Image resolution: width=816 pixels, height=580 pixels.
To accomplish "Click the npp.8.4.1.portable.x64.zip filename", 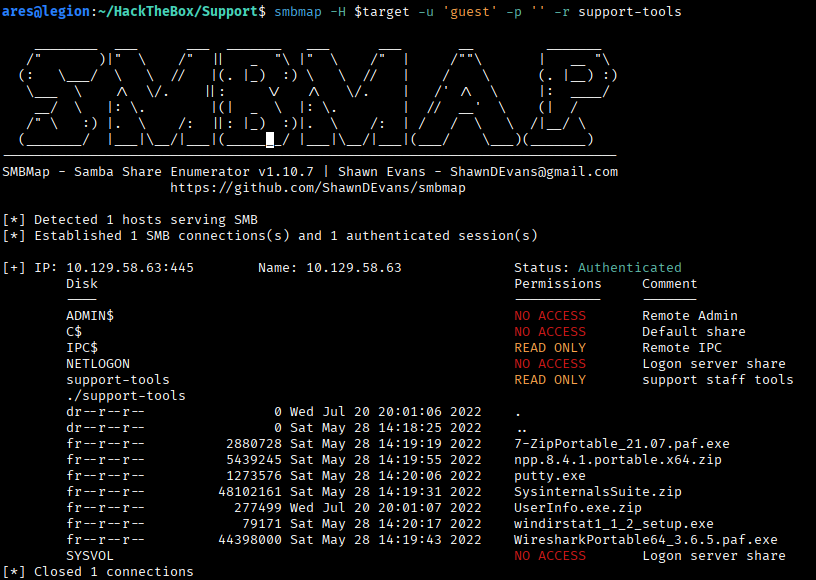I will click(x=618, y=460).
